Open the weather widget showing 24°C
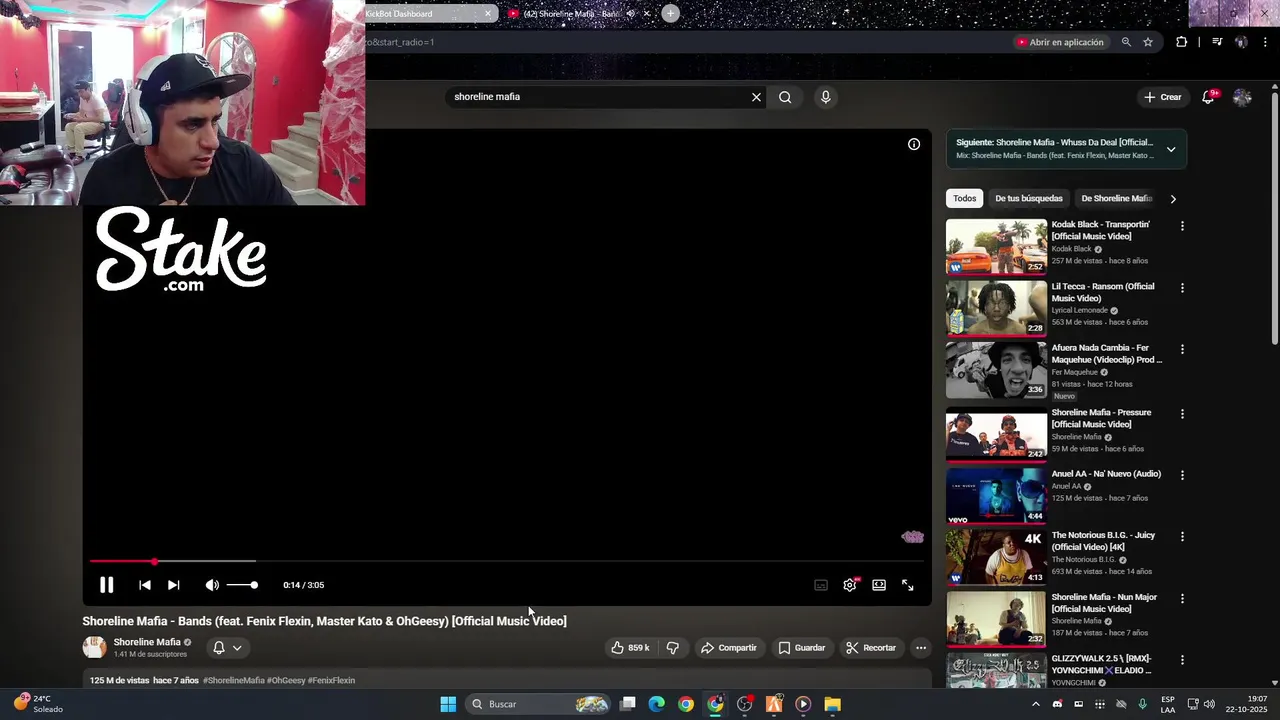The width and height of the screenshot is (1280, 720). 38,704
